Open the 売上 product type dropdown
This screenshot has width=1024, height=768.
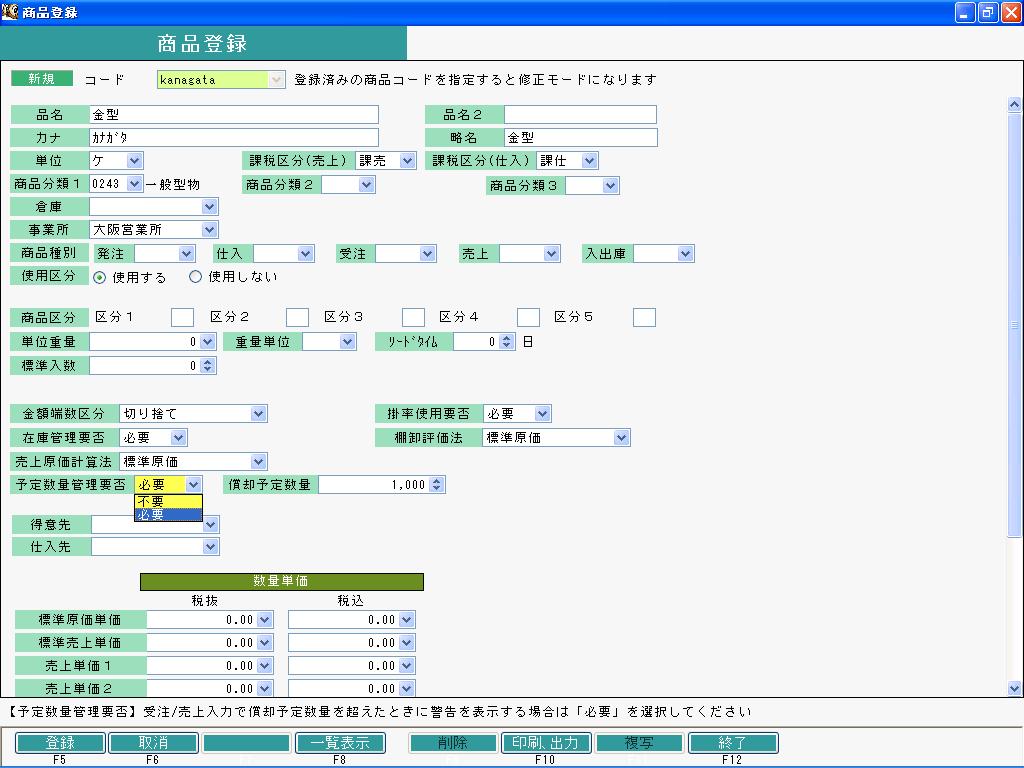click(x=552, y=253)
